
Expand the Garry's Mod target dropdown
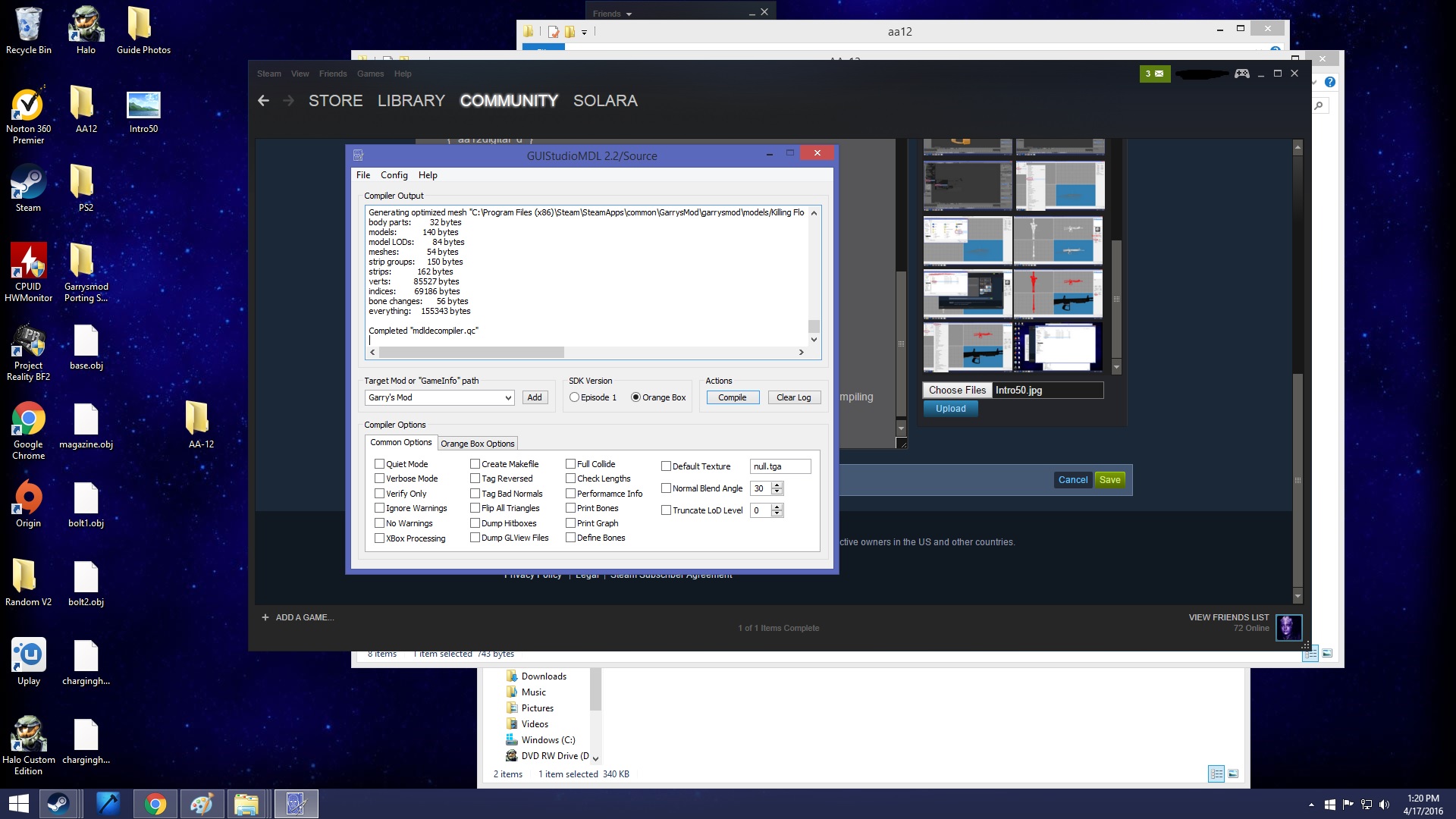508,397
